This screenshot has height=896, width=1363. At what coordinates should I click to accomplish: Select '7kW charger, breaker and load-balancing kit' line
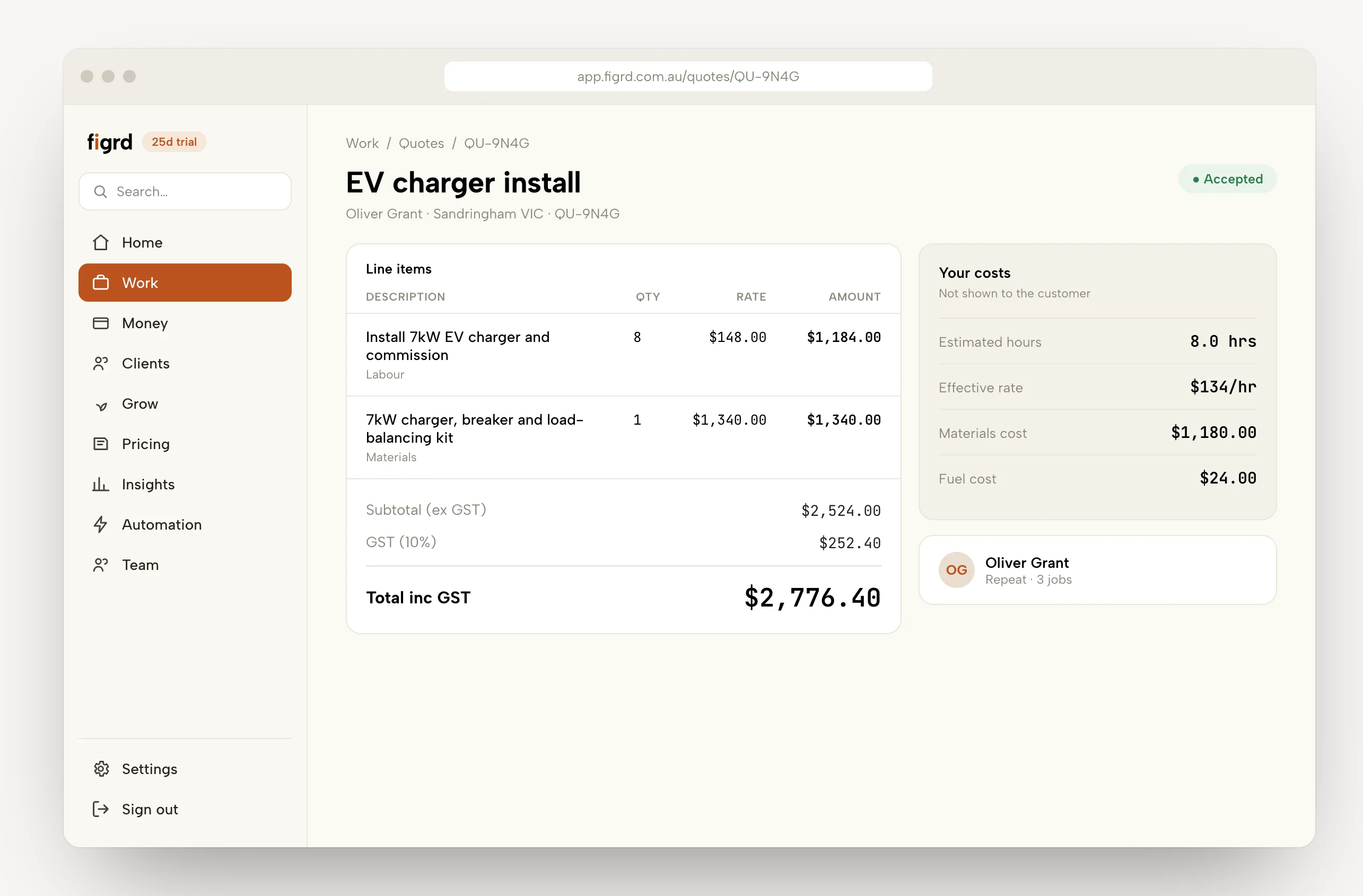point(623,437)
